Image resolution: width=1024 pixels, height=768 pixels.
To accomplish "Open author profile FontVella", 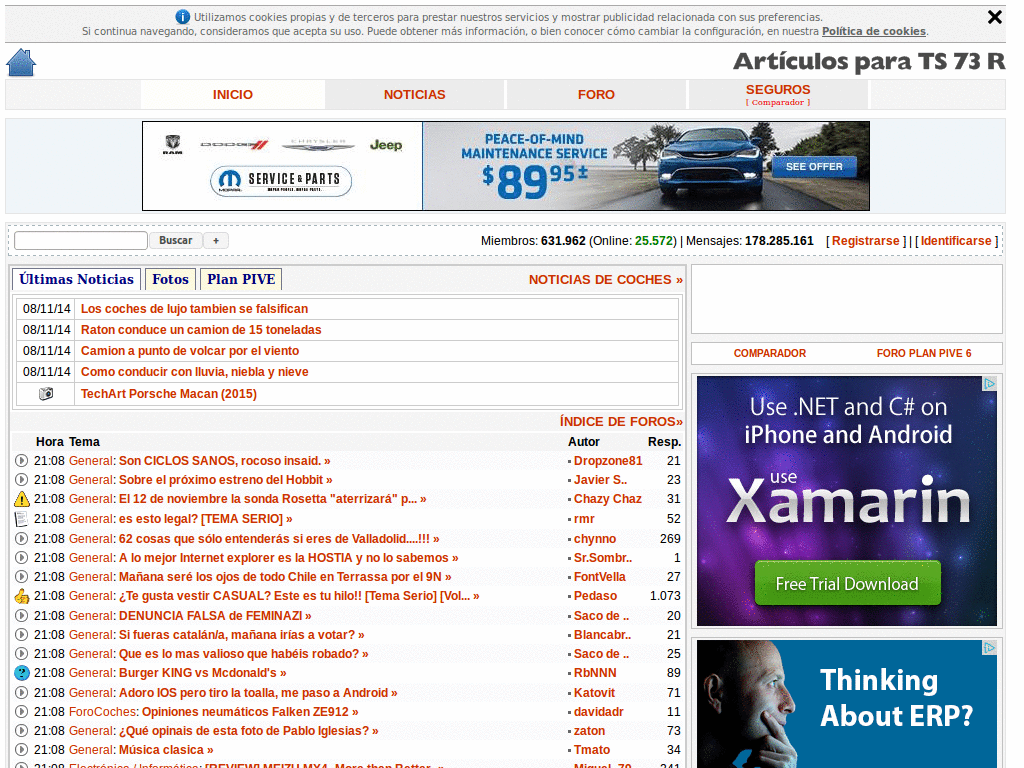I will coord(600,577).
